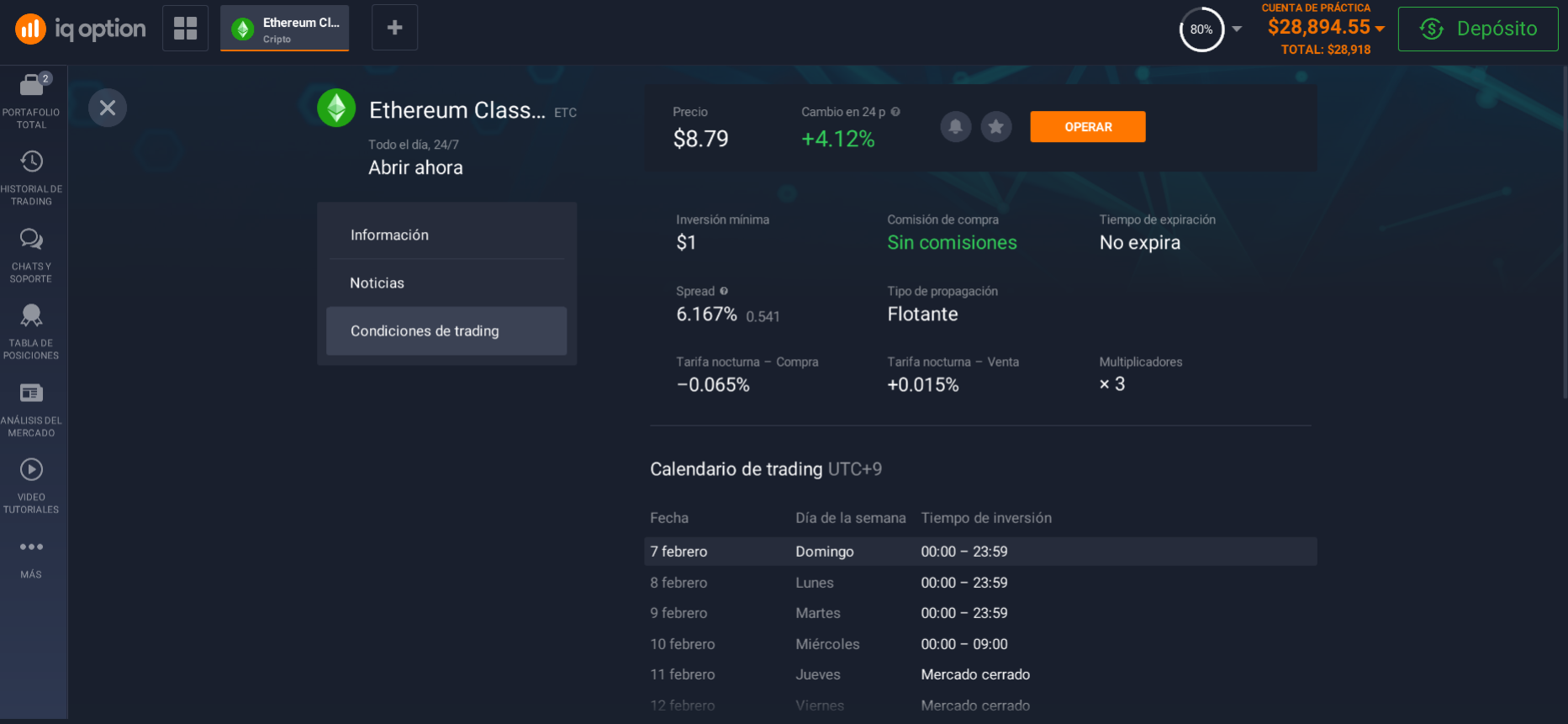1568x724 pixels.
Task: Switch to the Ethereum Classic Cripto tab
Action: point(285,29)
